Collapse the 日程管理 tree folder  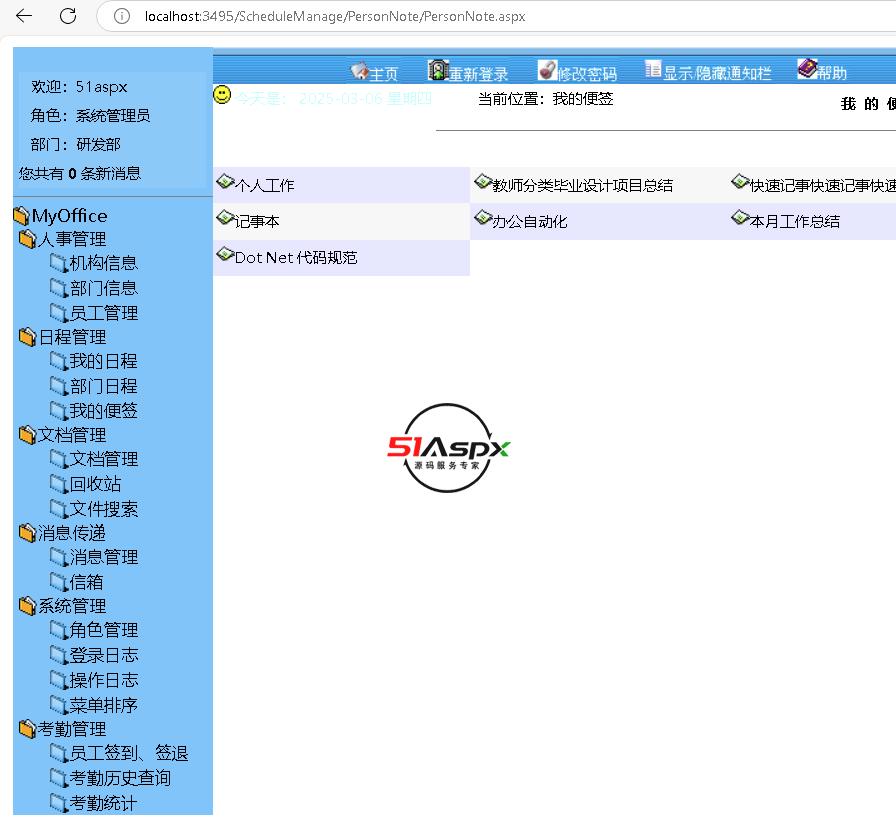pyautogui.click(x=28, y=337)
